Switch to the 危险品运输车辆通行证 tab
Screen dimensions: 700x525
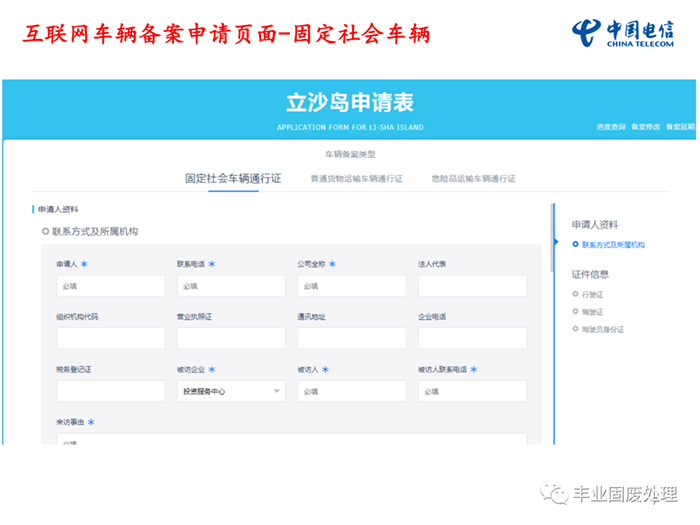coord(473,179)
